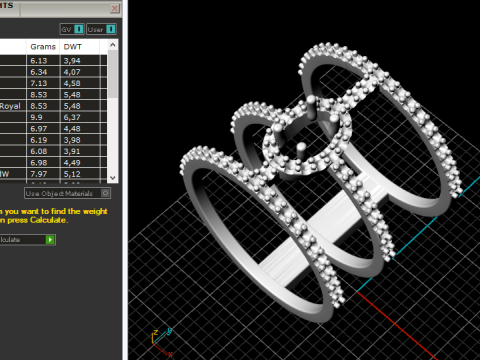
Task: Select the 4,07 DWT cell
Action: 80,72
